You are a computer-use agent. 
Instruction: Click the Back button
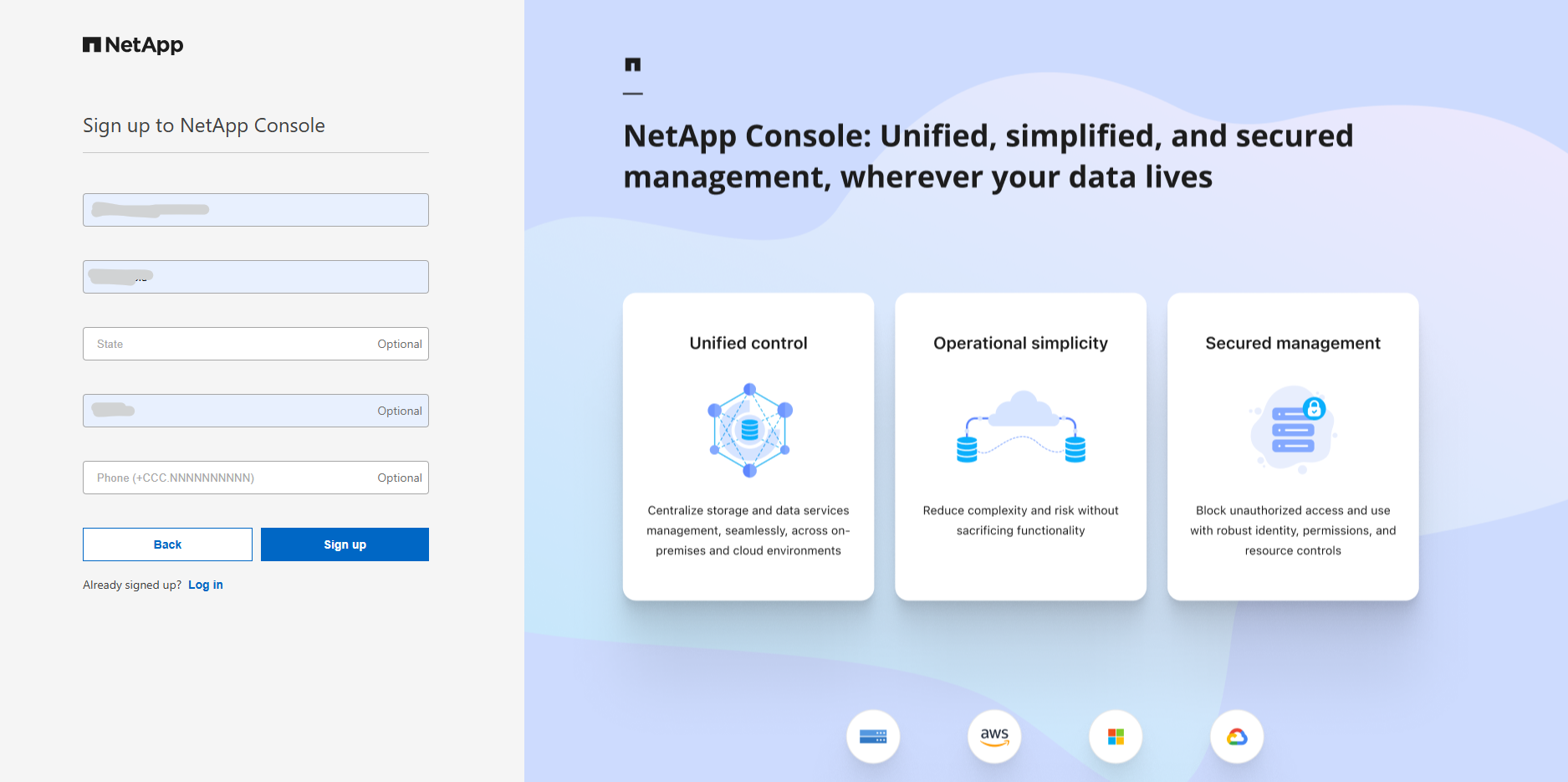tap(167, 544)
